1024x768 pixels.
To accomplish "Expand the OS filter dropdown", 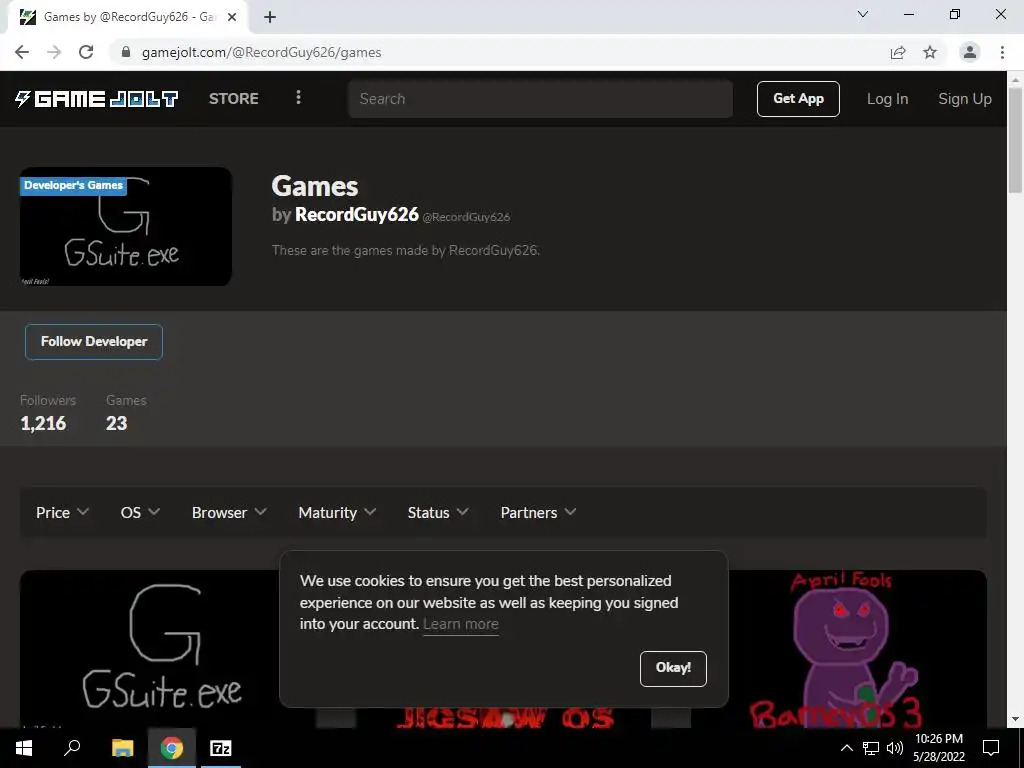I will click(140, 513).
